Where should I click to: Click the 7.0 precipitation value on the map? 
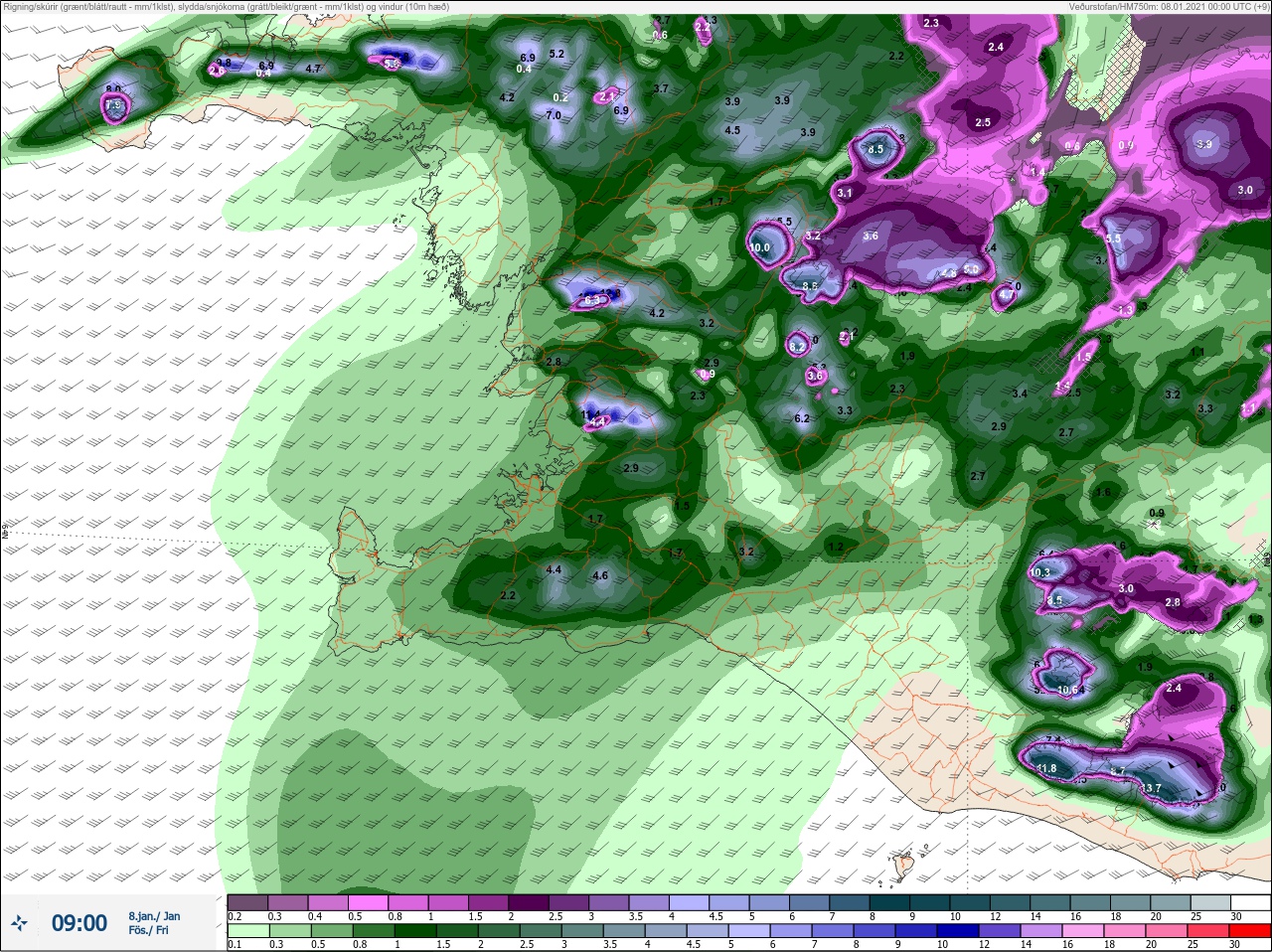tap(554, 115)
